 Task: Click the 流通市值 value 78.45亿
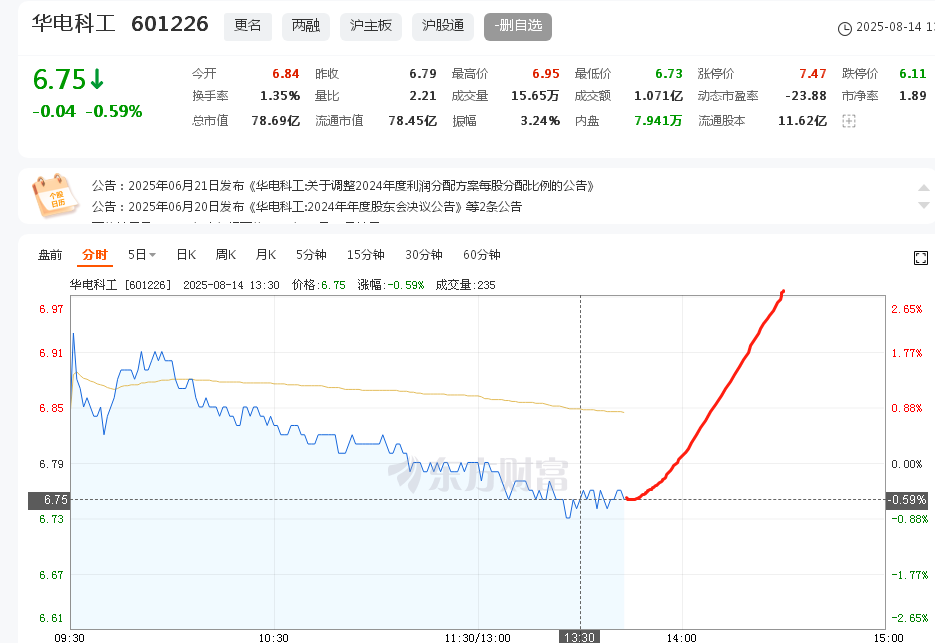[x=413, y=120]
